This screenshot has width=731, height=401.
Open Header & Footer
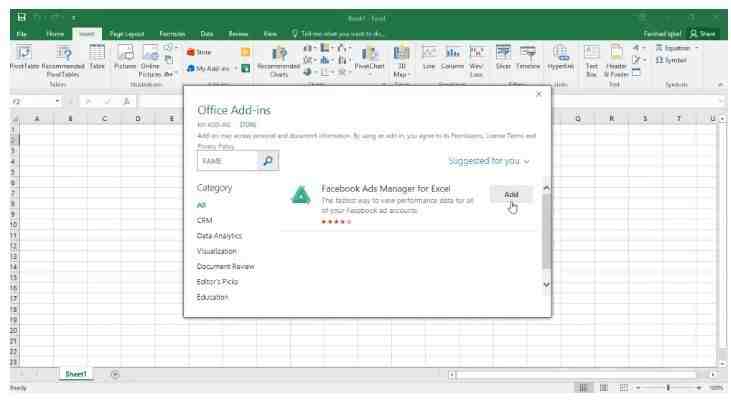[616, 61]
